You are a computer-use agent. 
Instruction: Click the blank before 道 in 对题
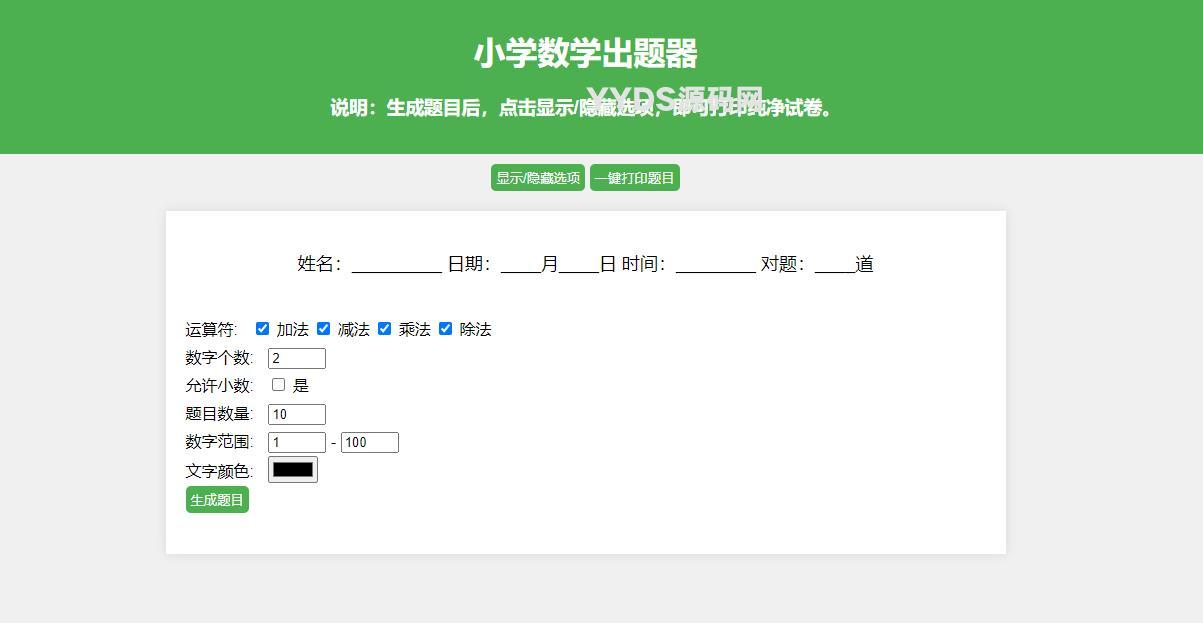tap(834, 265)
